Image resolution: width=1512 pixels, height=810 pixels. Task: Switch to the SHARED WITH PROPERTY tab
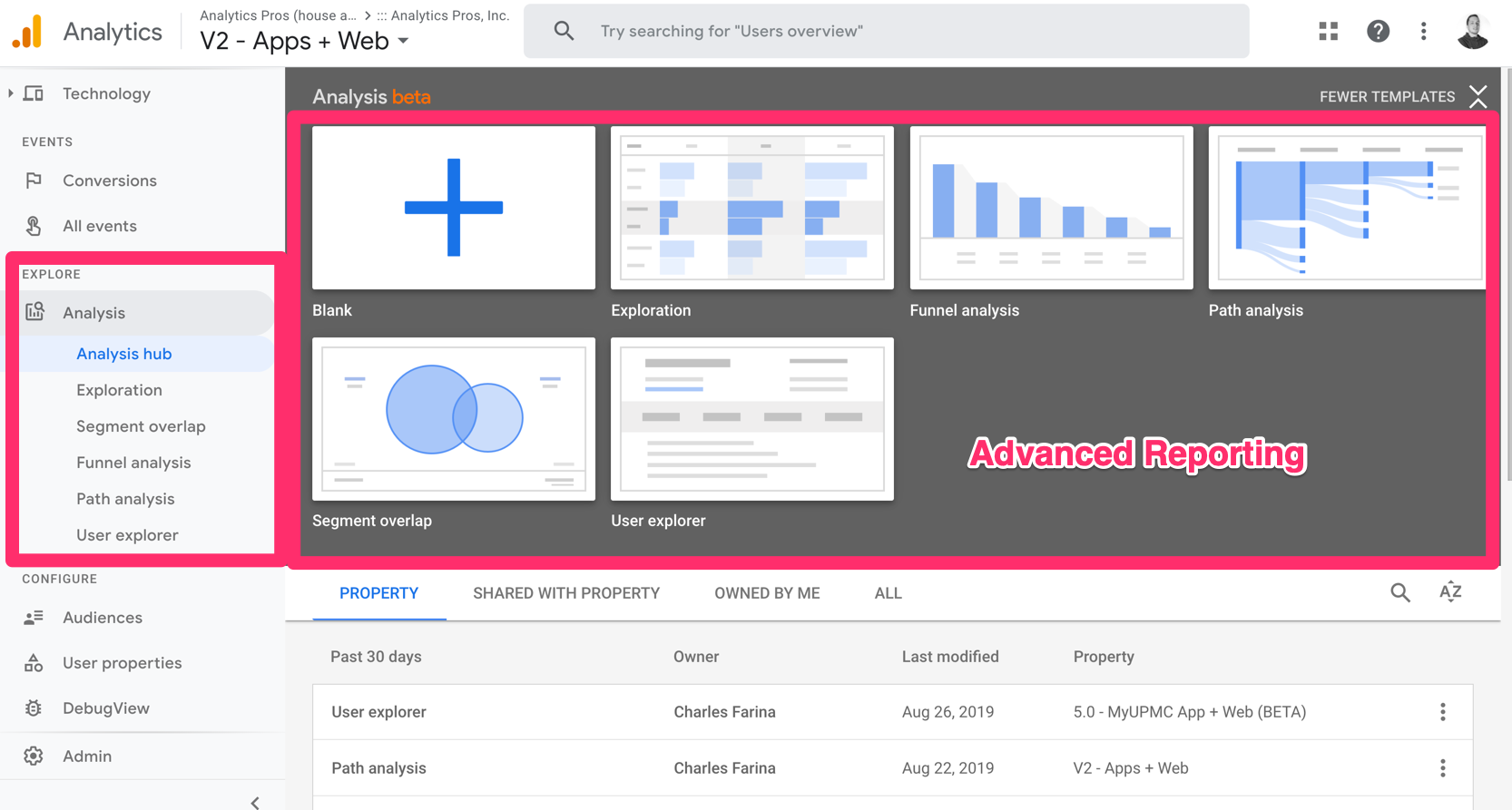(566, 593)
